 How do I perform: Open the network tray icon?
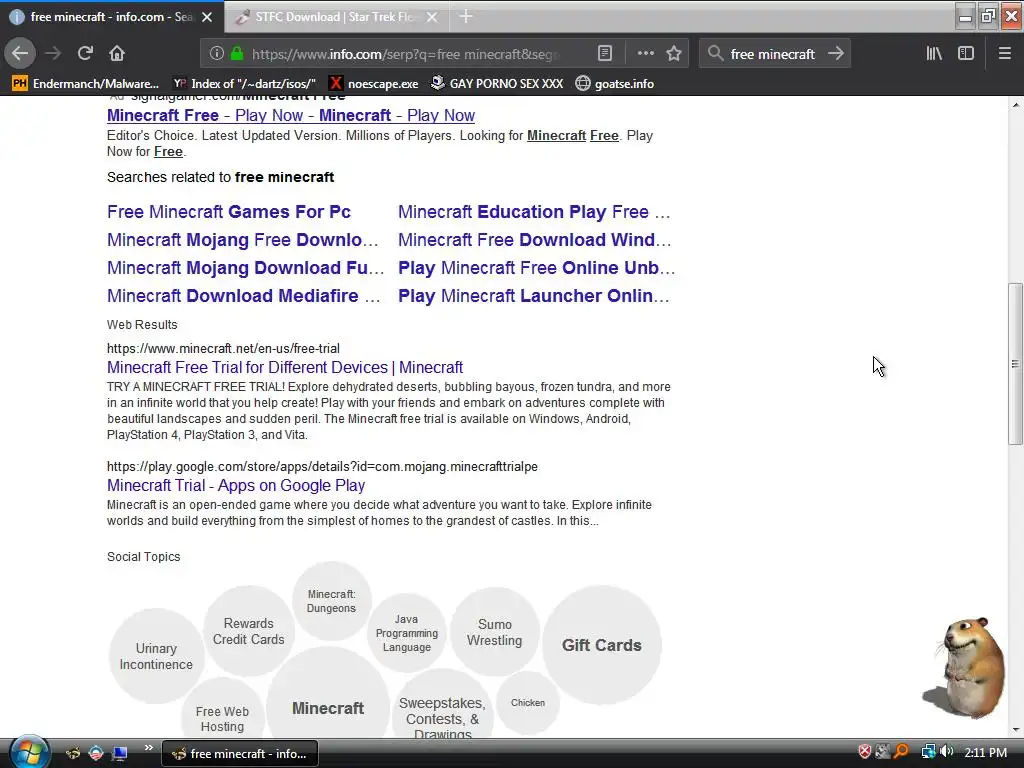pos(928,752)
